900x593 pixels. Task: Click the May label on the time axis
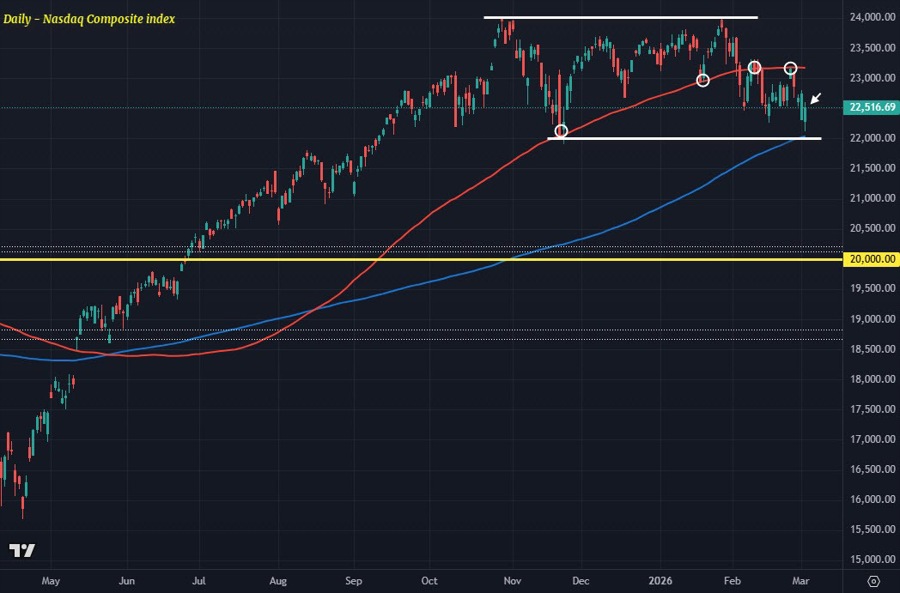tap(52, 579)
